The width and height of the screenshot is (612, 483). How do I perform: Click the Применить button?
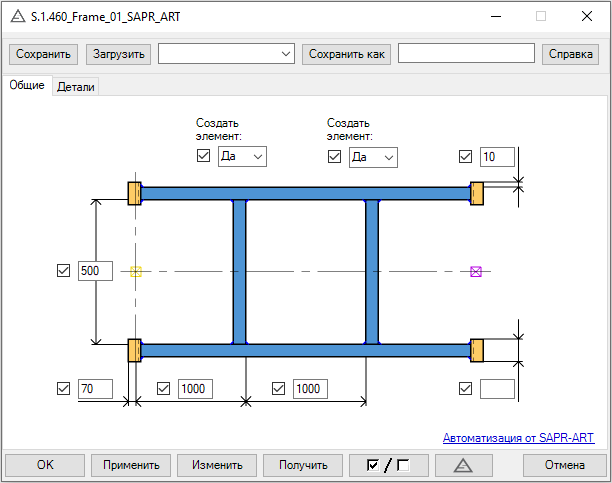[130, 465]
